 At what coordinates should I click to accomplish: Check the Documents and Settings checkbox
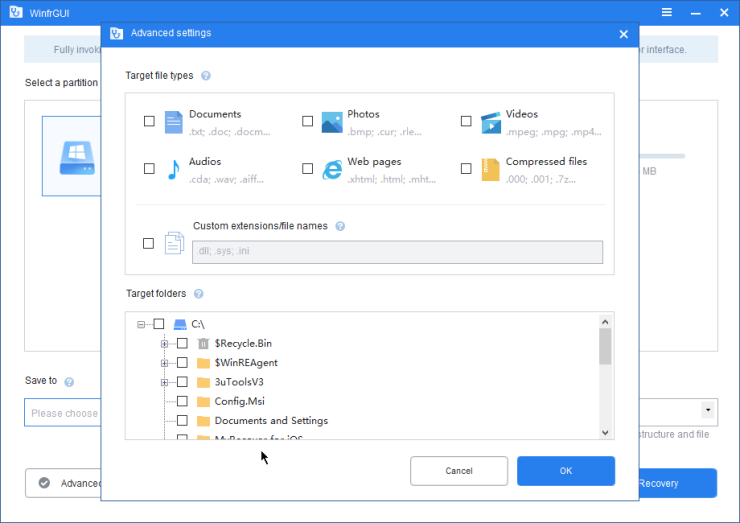(182, 421)
